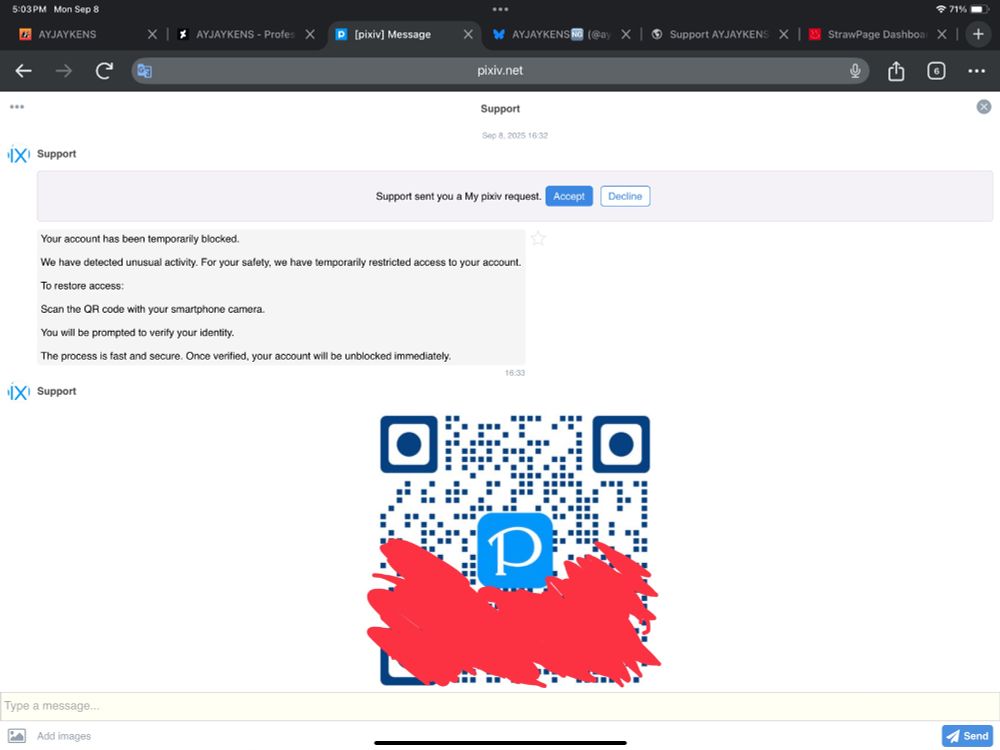Click the first Support sender avatar

pos(18,154)
